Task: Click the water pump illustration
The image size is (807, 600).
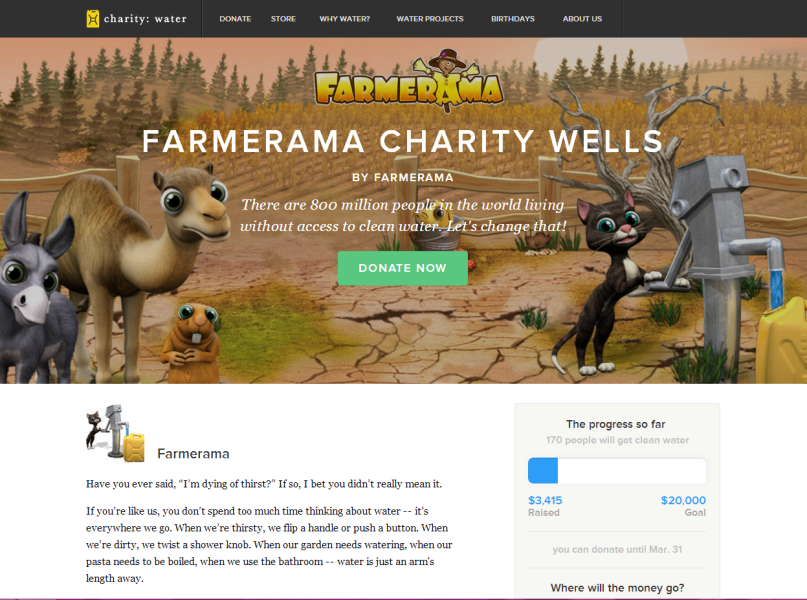Action: pos(721,257)
